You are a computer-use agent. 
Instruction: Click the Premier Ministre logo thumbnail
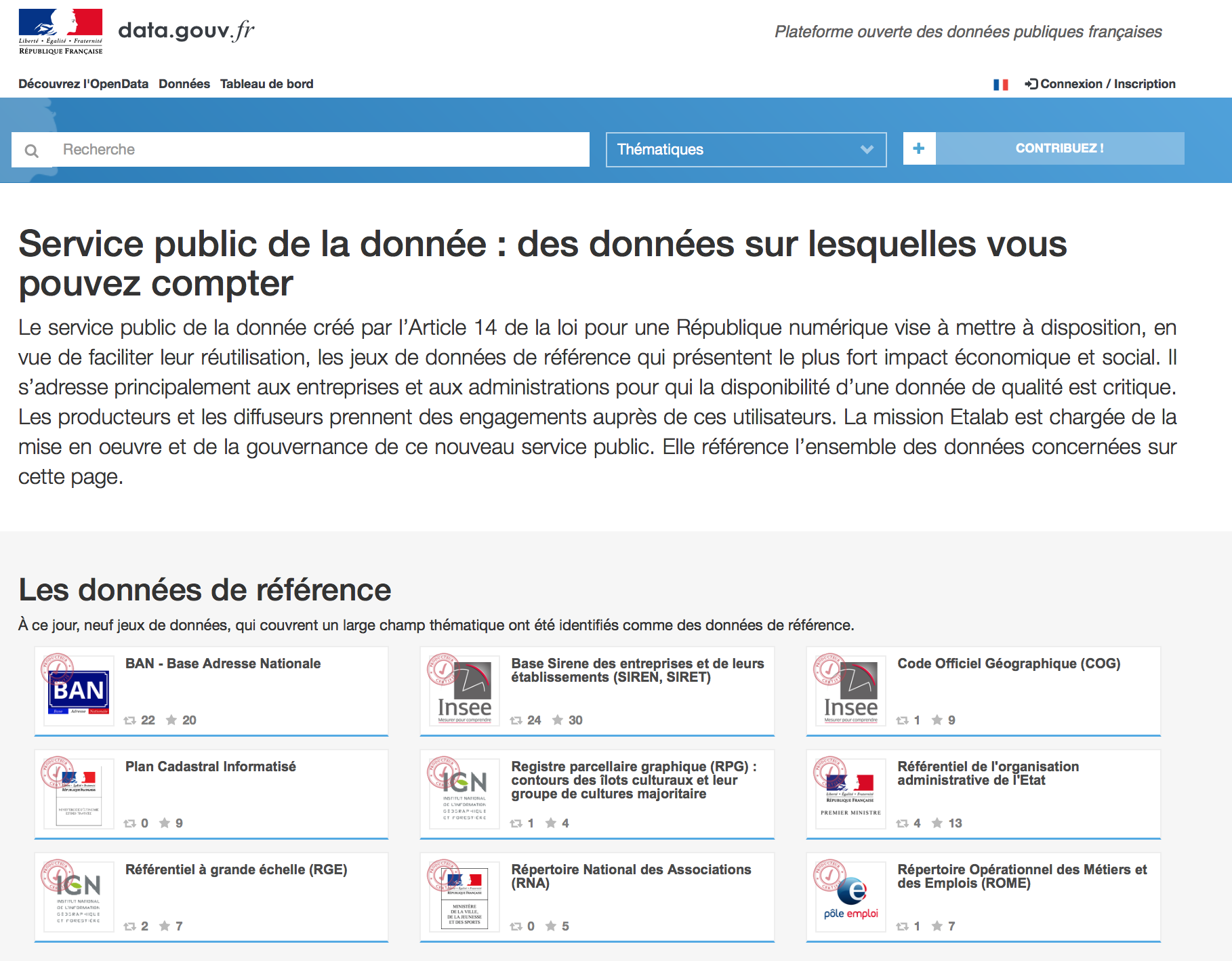851,795
